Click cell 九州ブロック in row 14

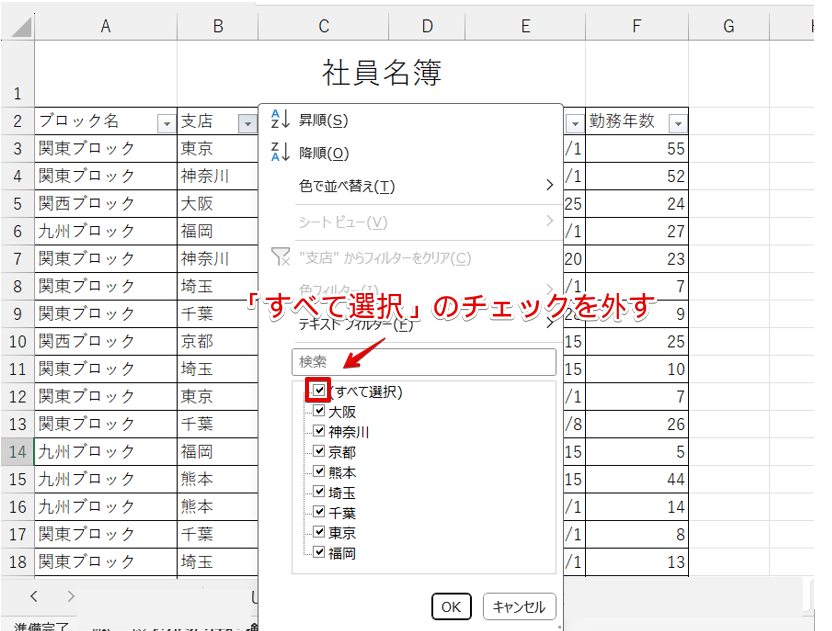(106, 452)
